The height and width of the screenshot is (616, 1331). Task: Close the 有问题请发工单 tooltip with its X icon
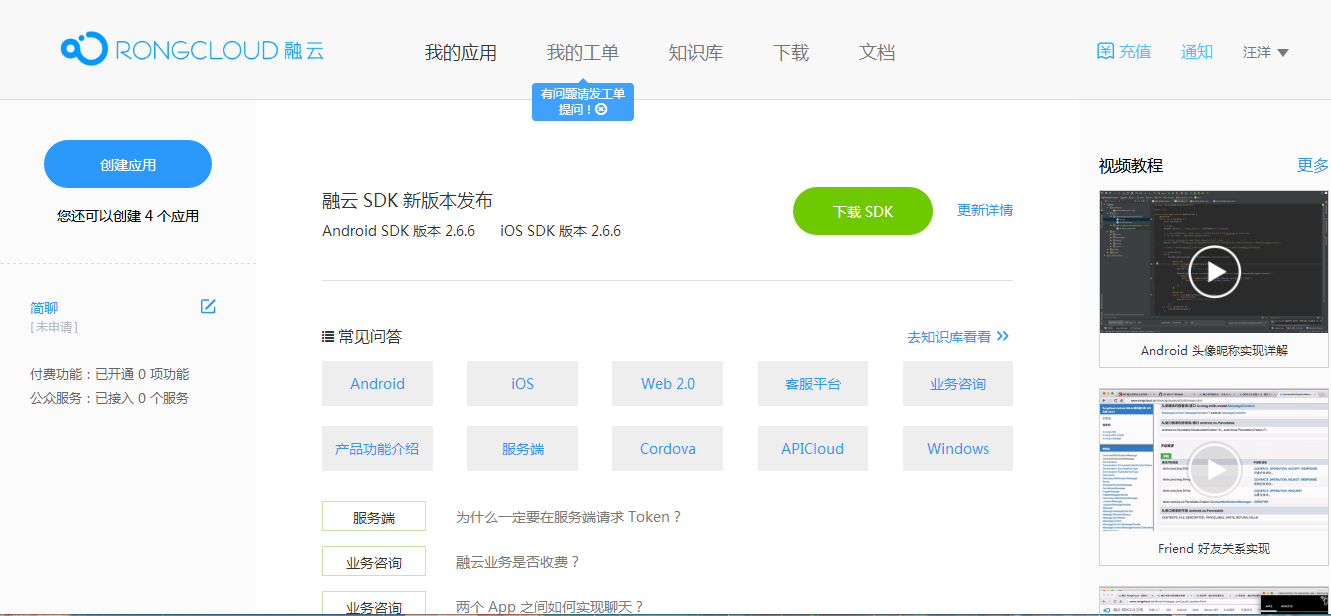point(601,109)
